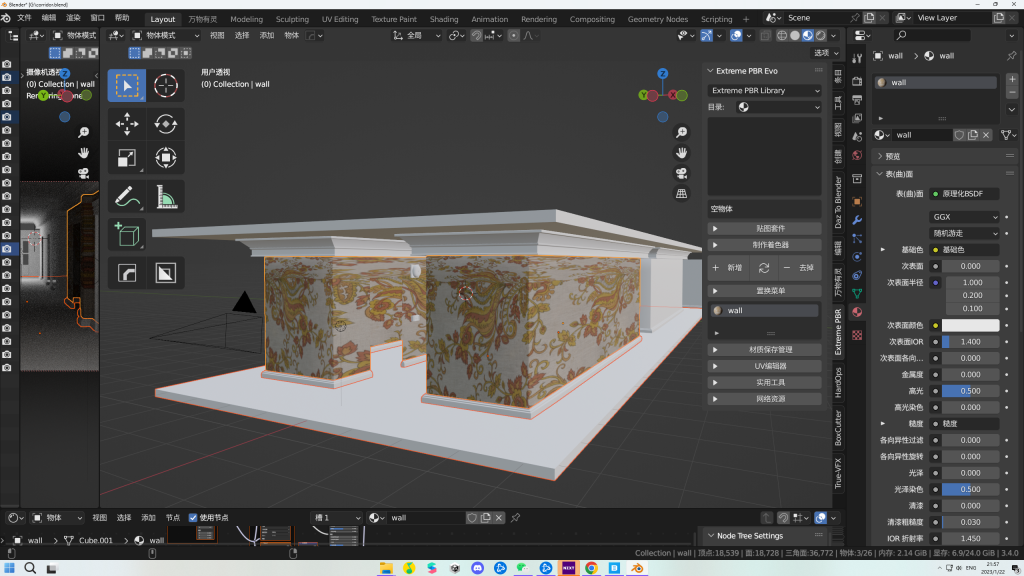Open the 文件 File menu

(x=24, y=18)
